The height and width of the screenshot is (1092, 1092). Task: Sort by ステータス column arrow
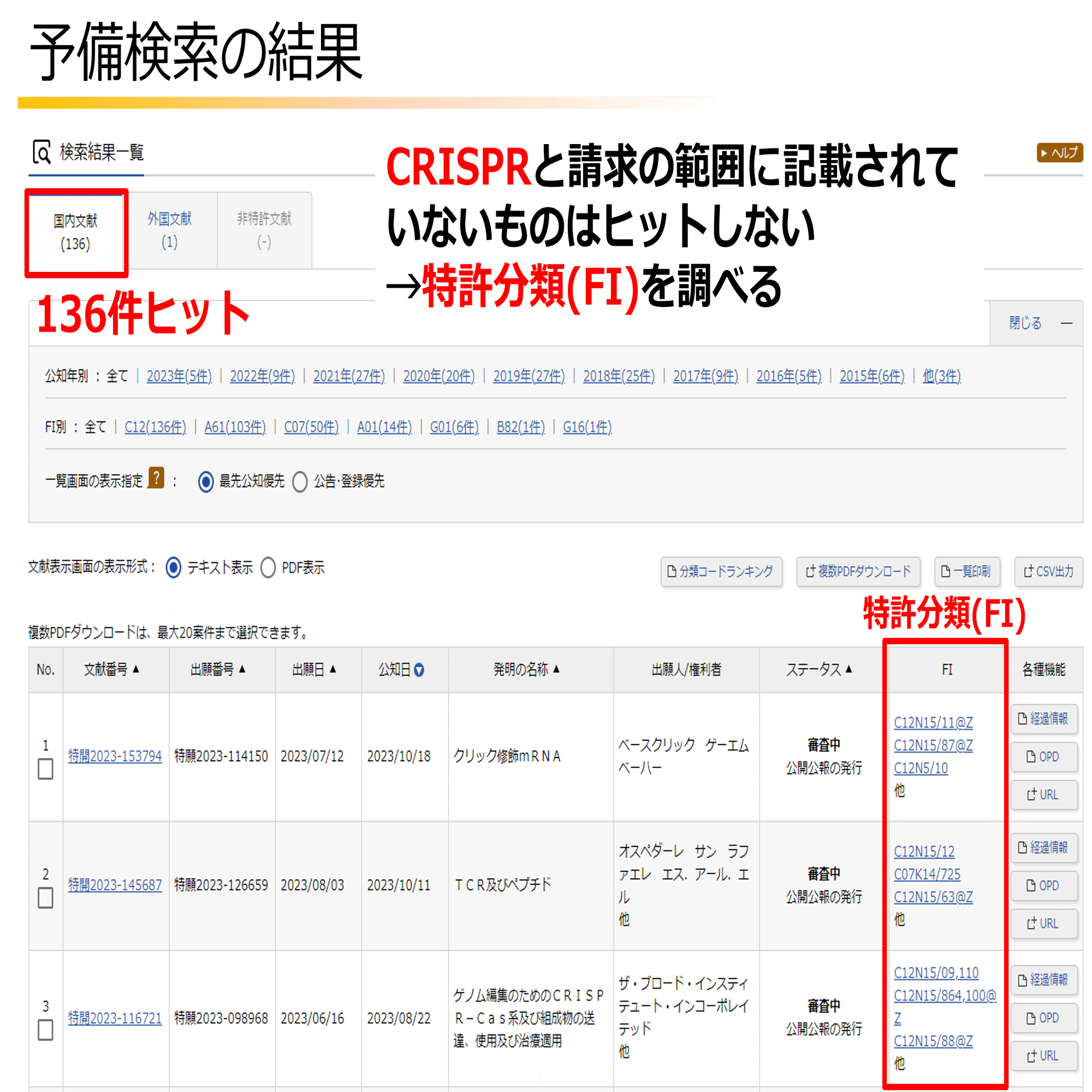tap(848, 669)
